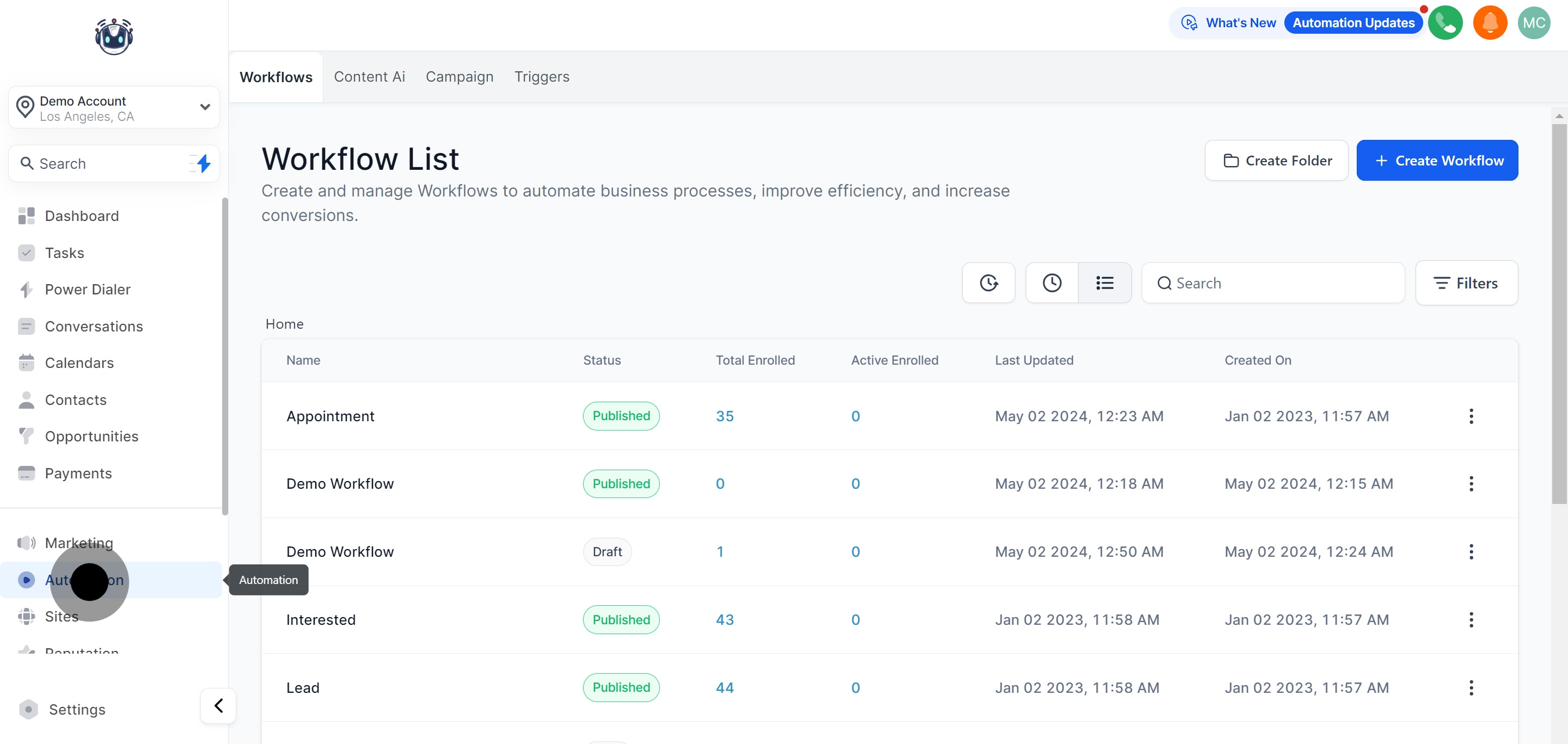
Task: Open the Appointment row three-dot menu
Action: pyautogui.click(x=1471, y=416)
